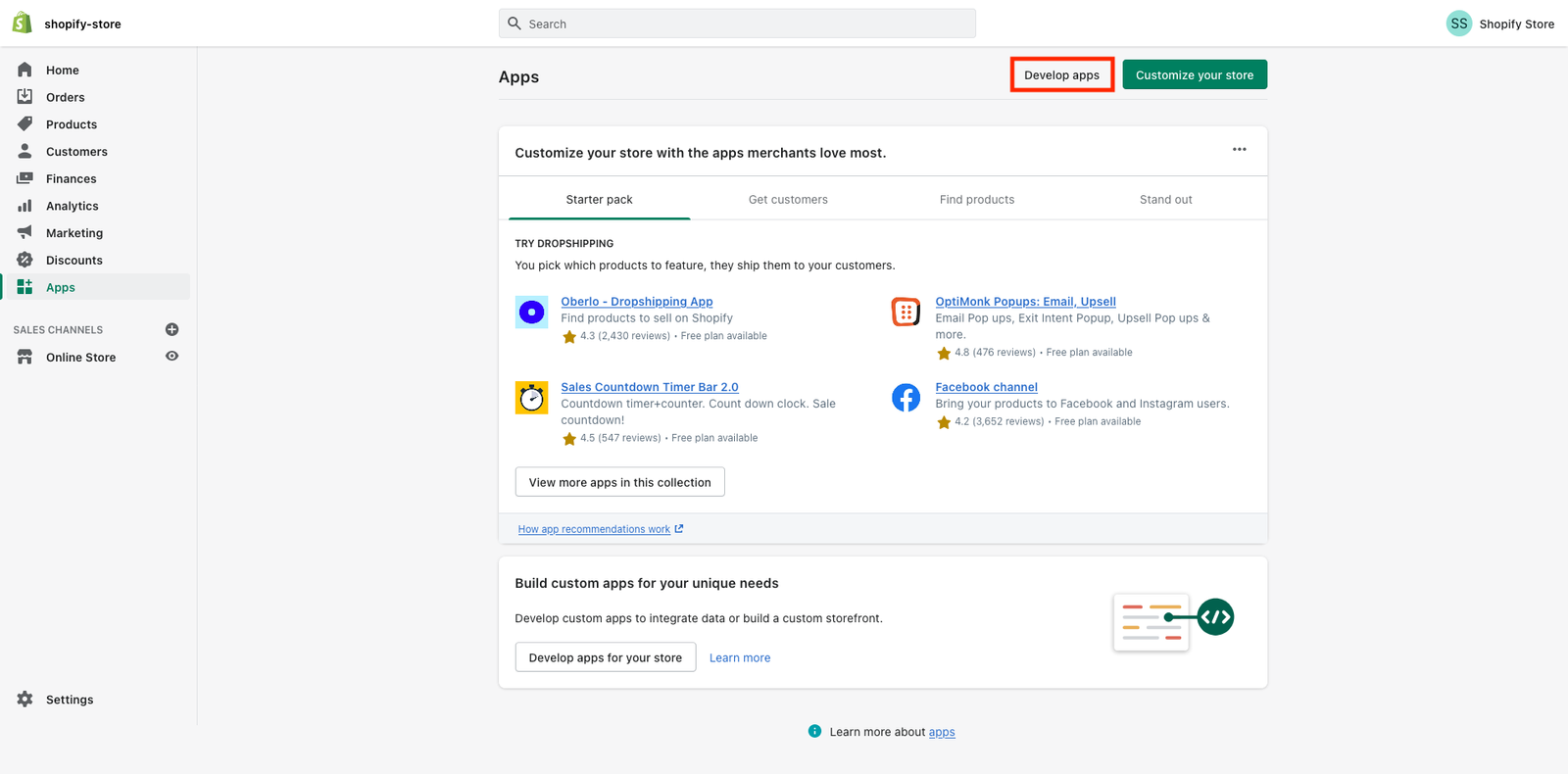Open the three-dot options menu
Screen dimensions: 1568x774
(1239, 150)
